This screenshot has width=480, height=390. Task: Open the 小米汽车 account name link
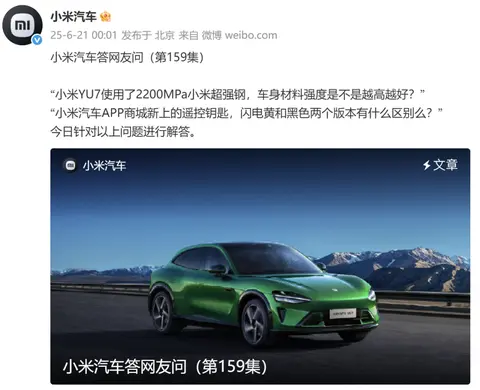point(73,16)
